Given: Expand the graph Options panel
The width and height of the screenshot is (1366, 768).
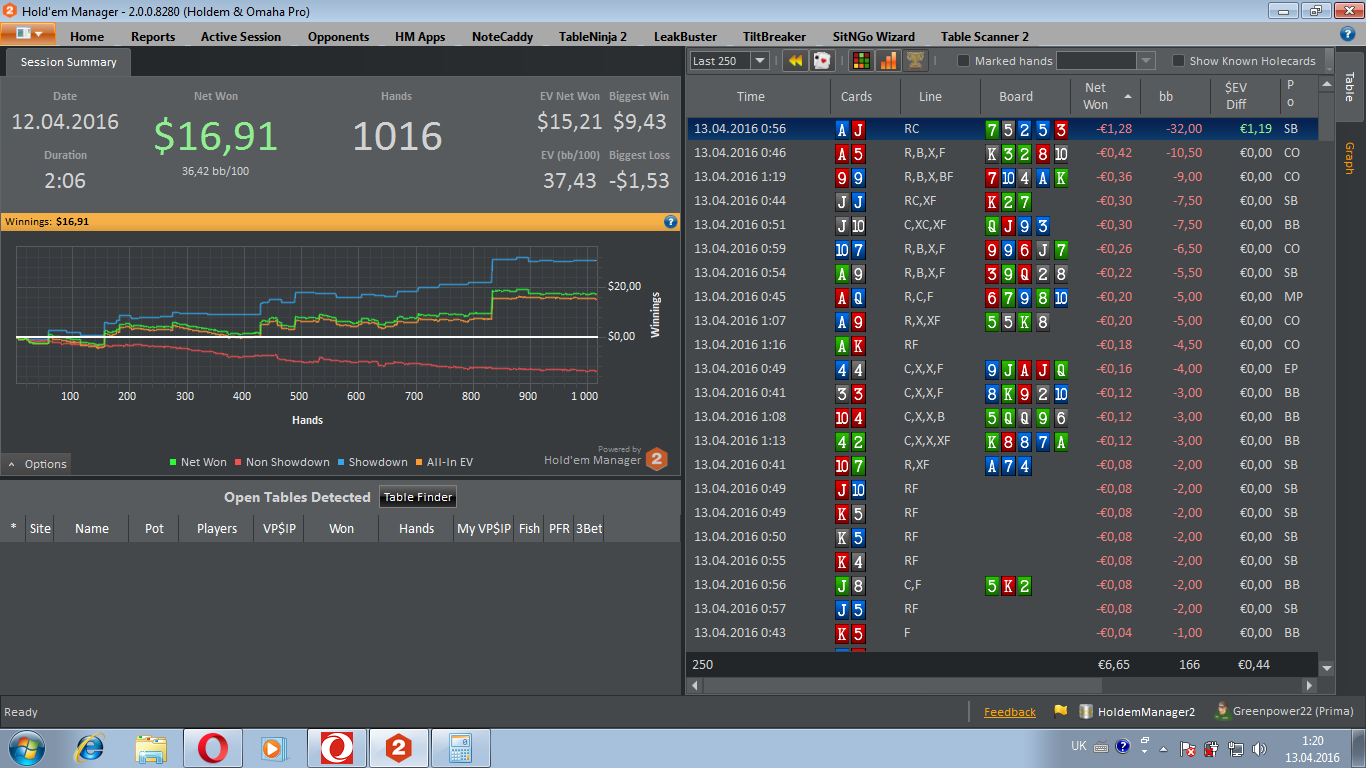Looking at the screenshot, I should [37, 464].
